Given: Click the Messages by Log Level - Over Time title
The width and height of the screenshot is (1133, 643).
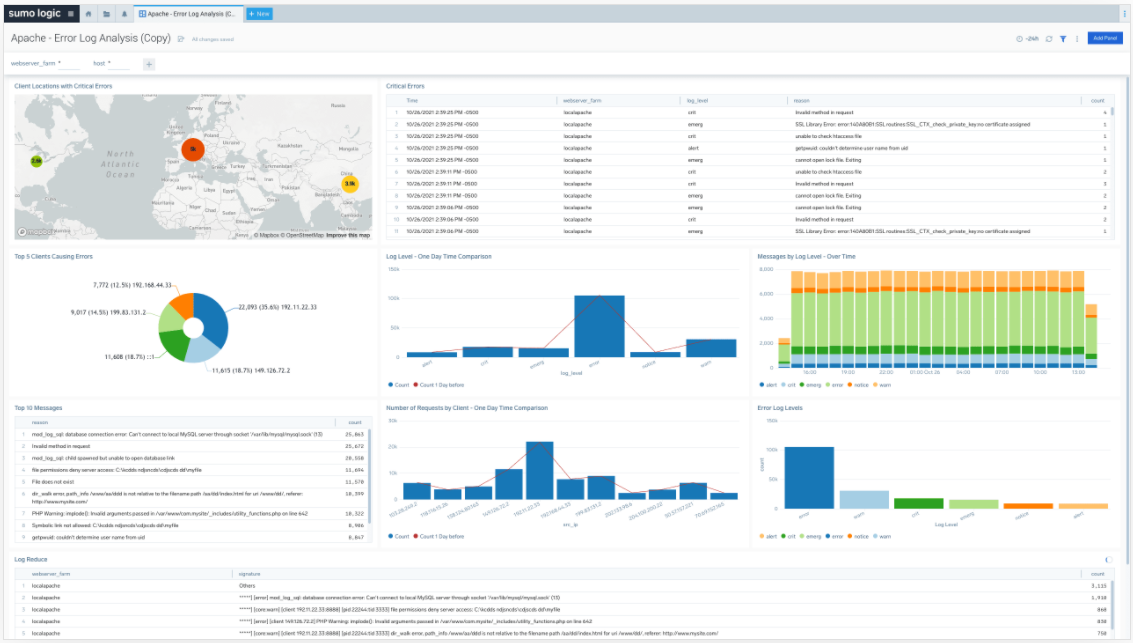Looking at the screenshot, I should (806, 256).
